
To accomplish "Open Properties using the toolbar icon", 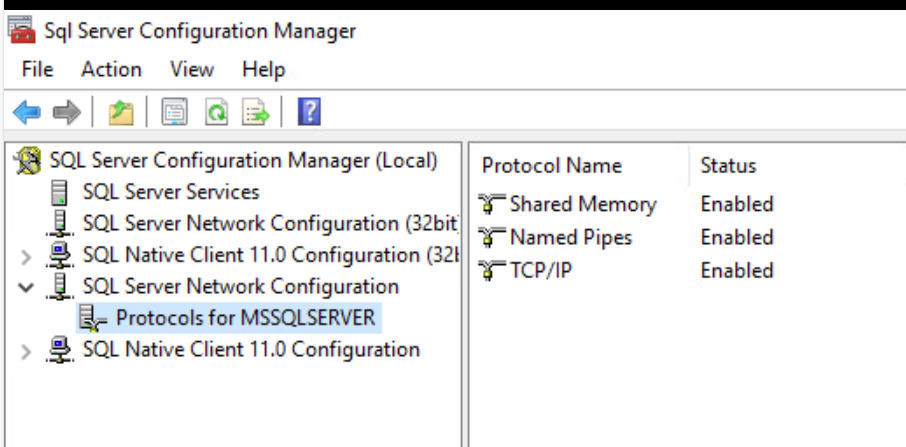I will click(175, 113).
